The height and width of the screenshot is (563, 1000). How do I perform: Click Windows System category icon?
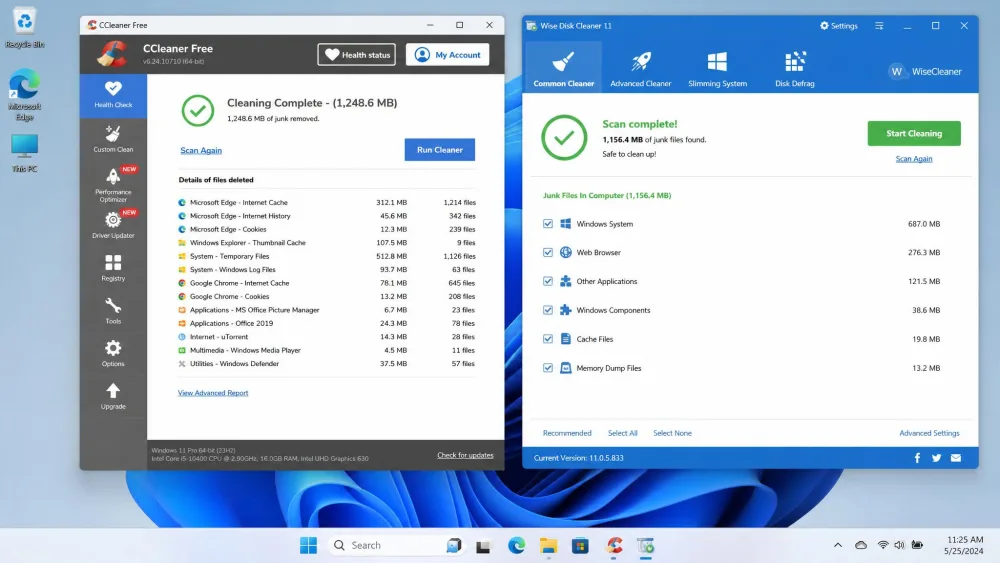pos(566,224)
